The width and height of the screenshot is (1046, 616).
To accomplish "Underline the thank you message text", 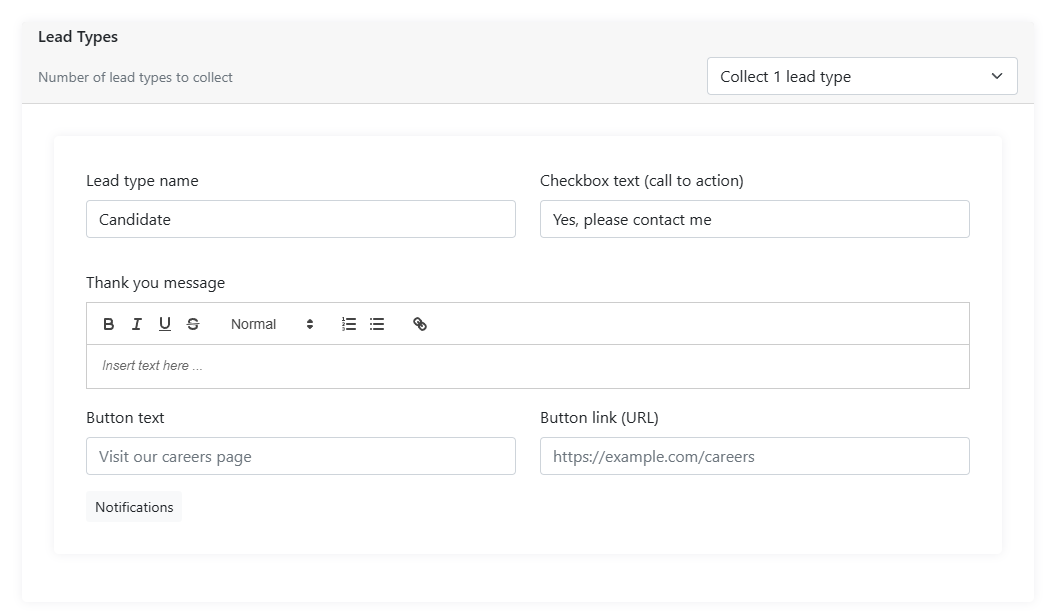I will pyautogui.click(x=165, y=324).
